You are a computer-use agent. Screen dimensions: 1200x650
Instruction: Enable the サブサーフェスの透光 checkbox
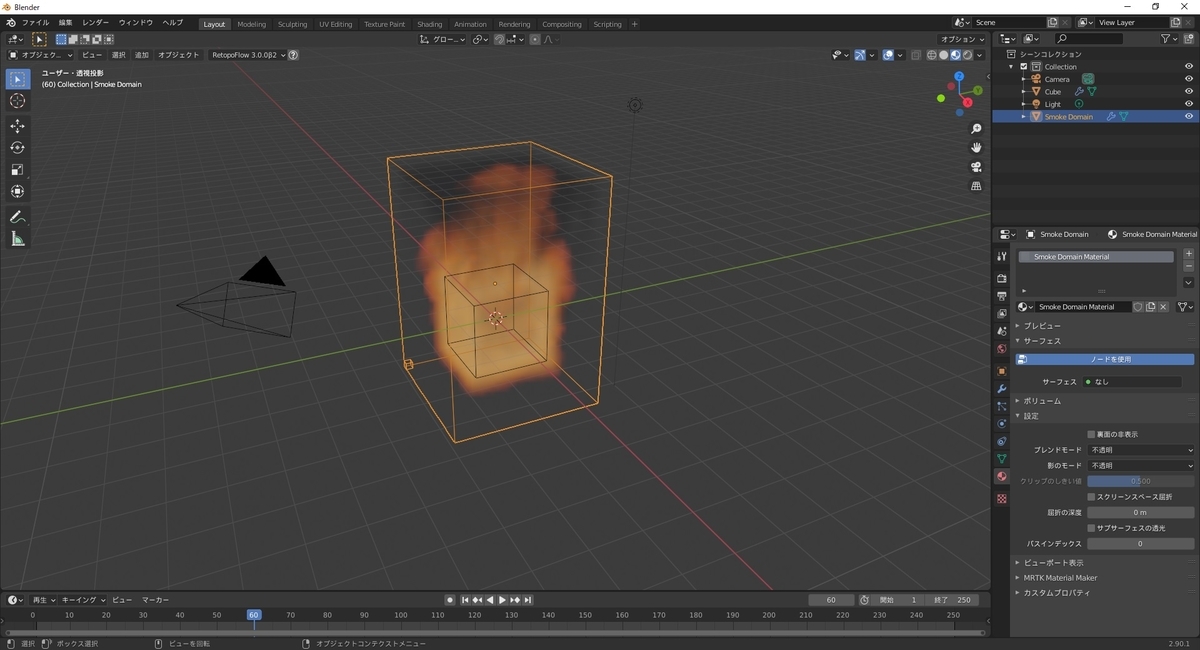[1091, 528]
